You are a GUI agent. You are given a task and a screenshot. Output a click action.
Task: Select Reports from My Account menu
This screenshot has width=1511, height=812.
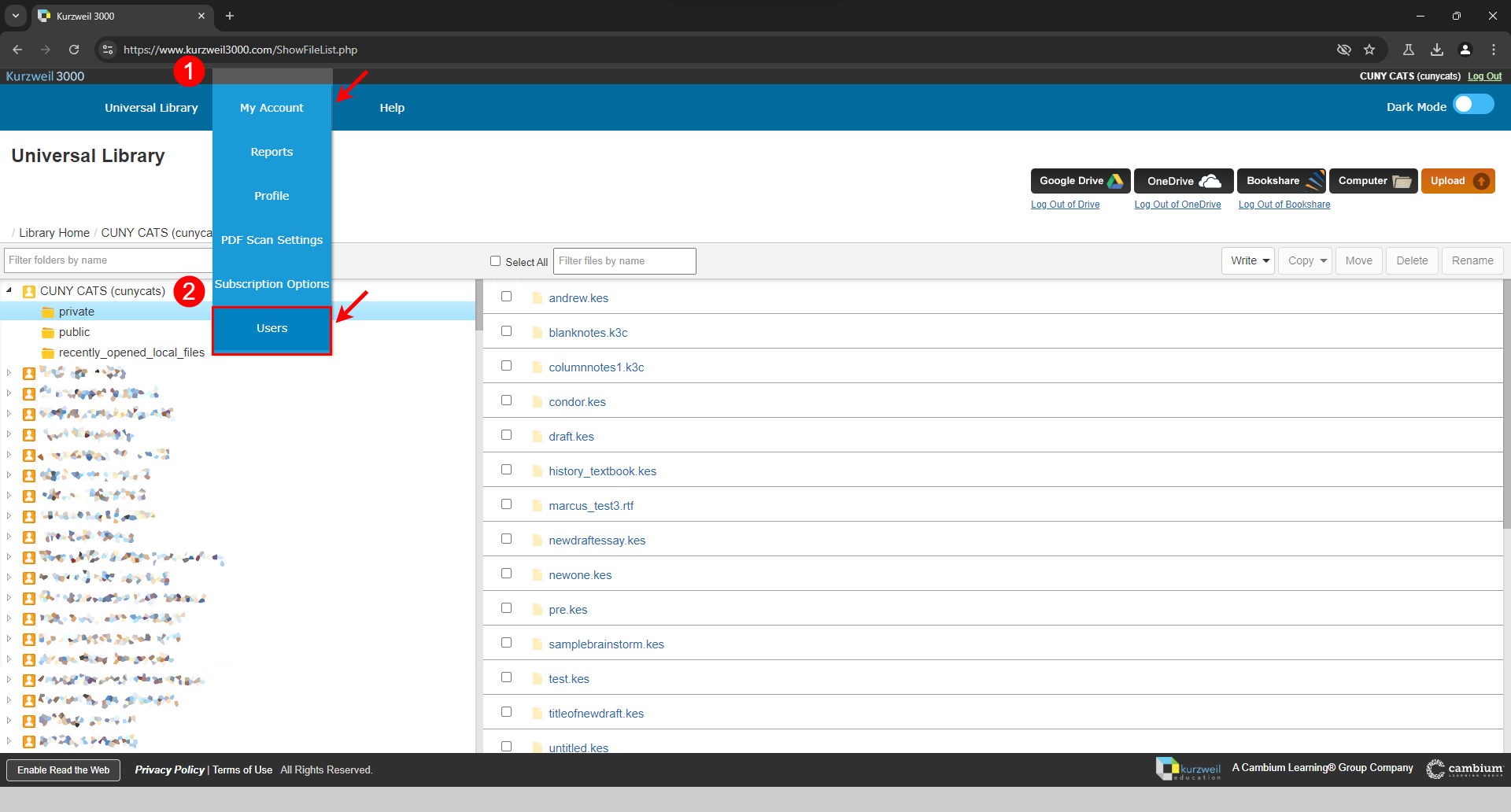(272, 152)
